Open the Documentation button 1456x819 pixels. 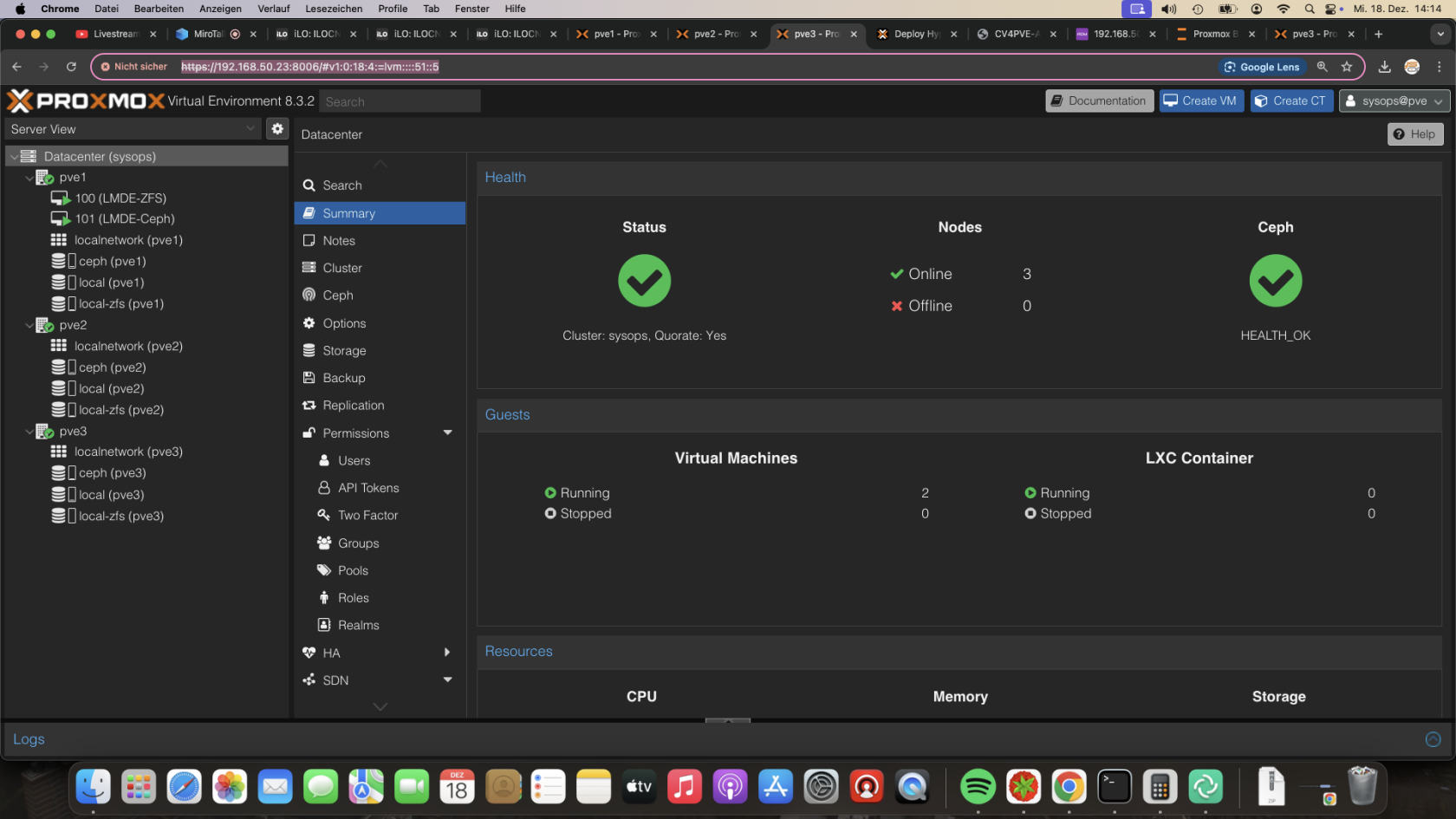(1099, 101)
